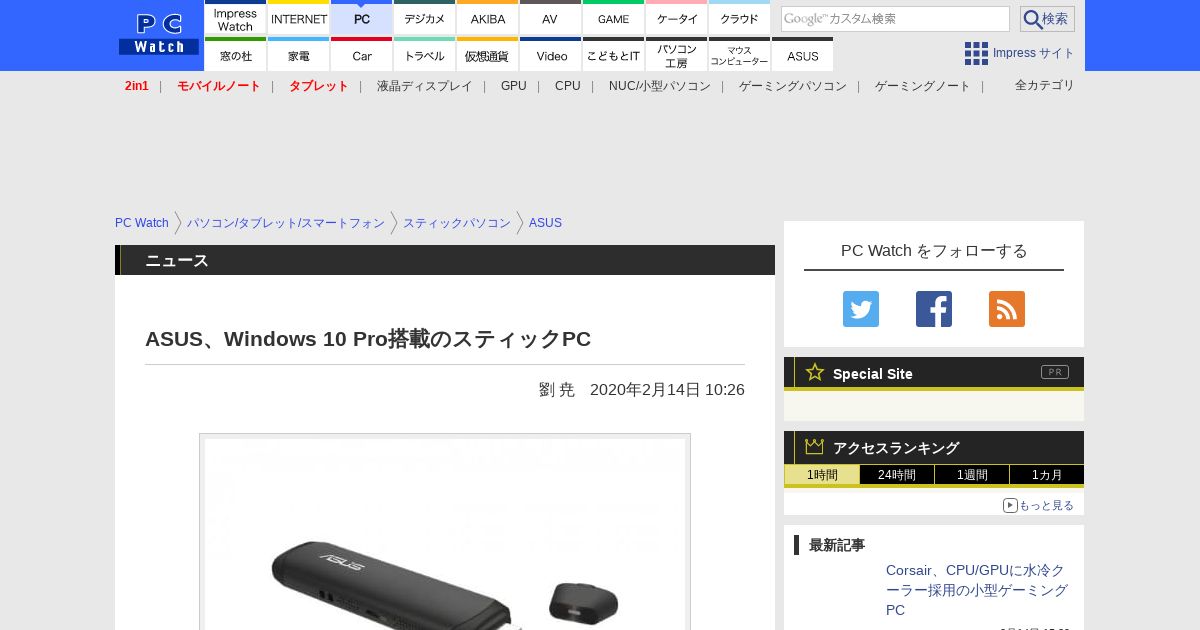Click the article headline ASUS、Windows 10 Pro搭載
1200x630 pixels.
point(368,339)
